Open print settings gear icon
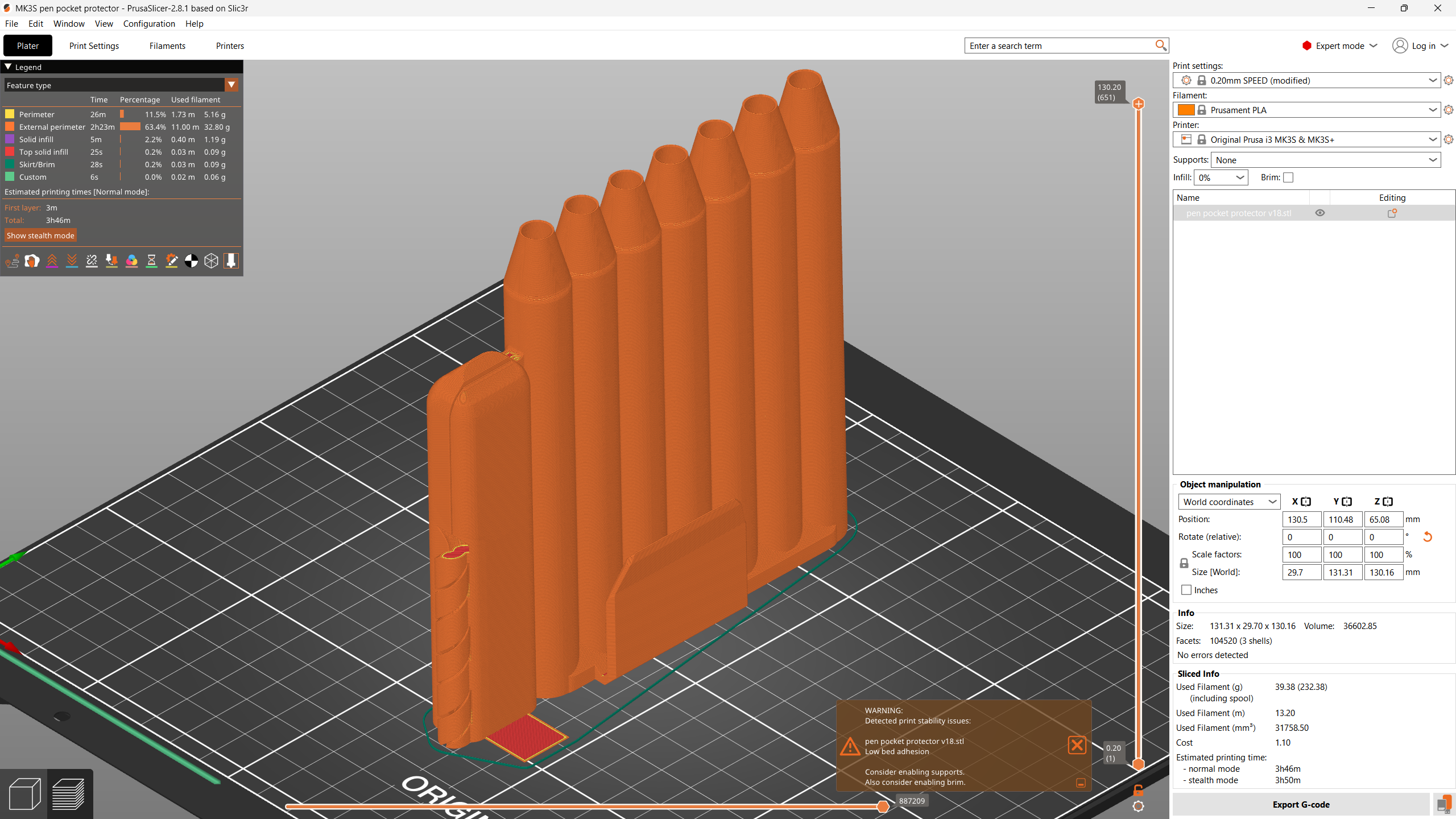The image size is (1456, 819). point(1449,80)
